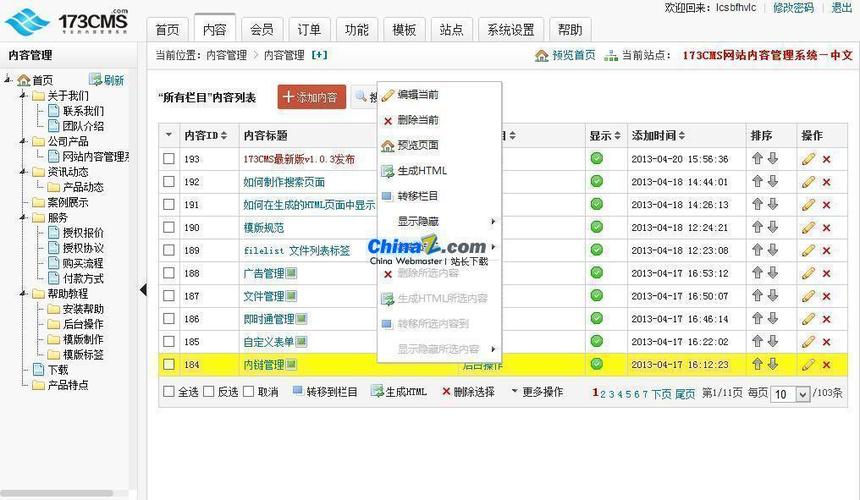The height and width of the screenshot is (500, 860).
Task: Collapse the left sidebar with the black arrow handle
Action: click(143, 290)
